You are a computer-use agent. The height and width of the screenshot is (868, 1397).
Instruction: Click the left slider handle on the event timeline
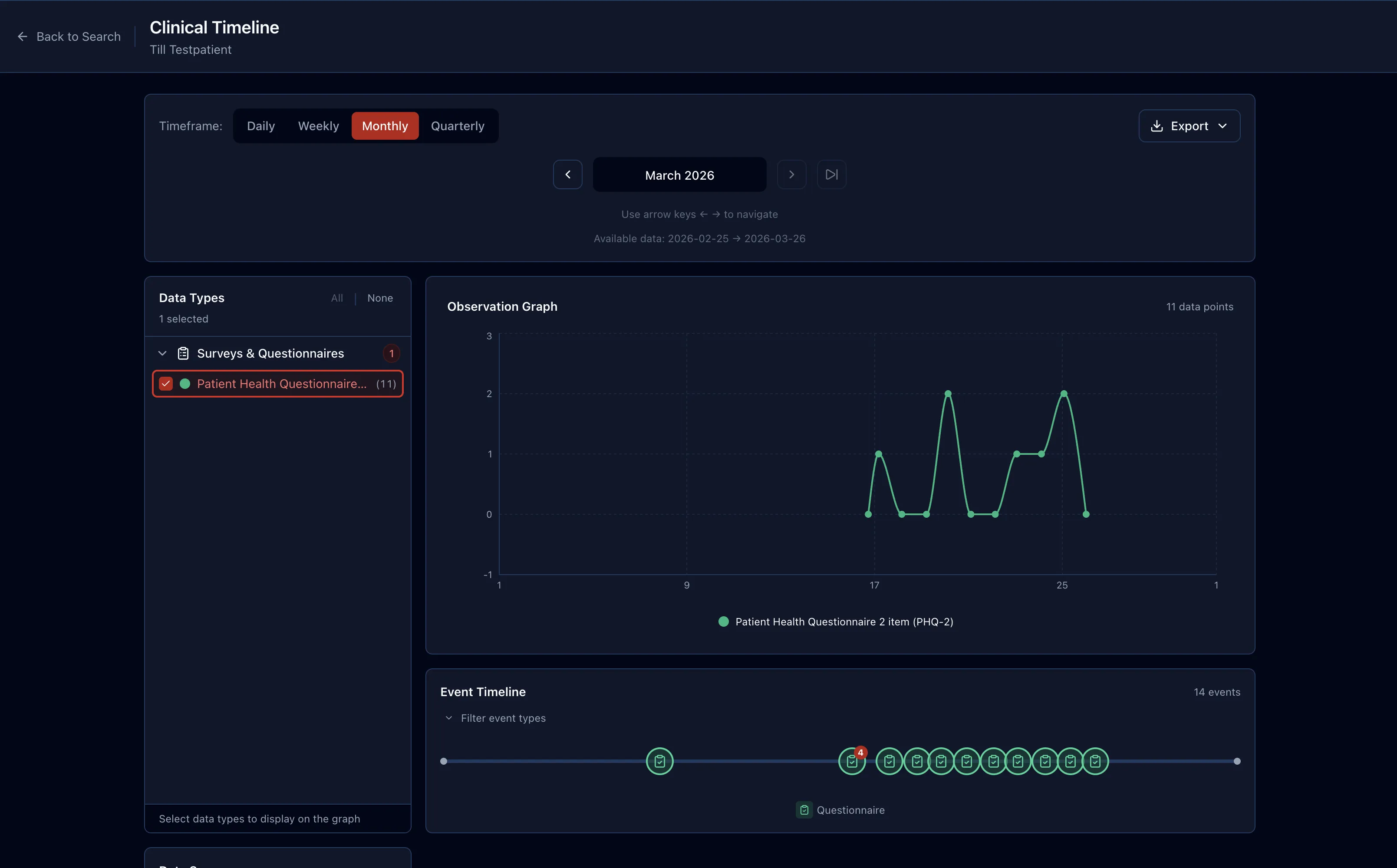tap(444, 761)
